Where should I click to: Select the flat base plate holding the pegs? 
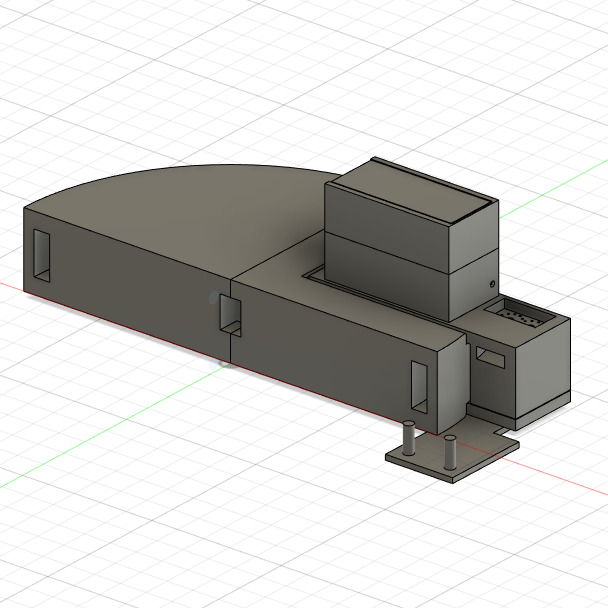(x=452, y=452)
